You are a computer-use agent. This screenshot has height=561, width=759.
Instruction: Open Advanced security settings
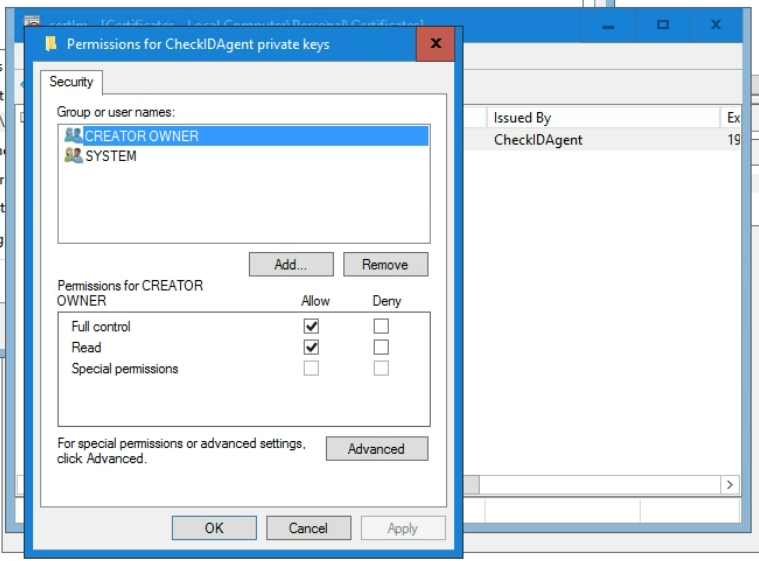(376, 449)
